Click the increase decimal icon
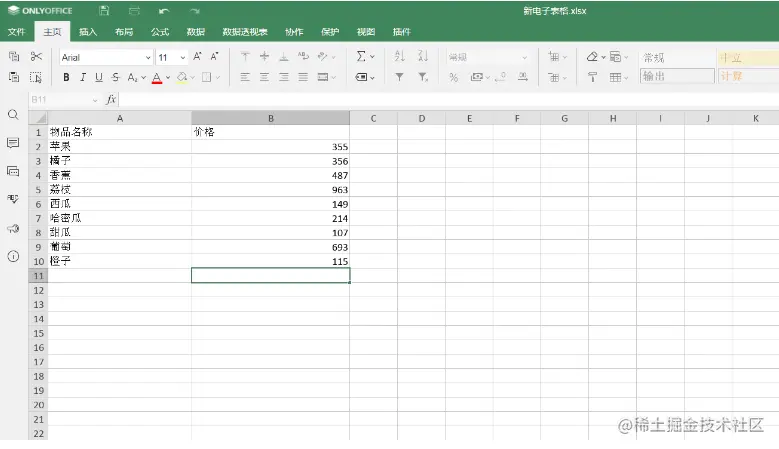This screenshot has height=449, width=779. coord(523,77)
